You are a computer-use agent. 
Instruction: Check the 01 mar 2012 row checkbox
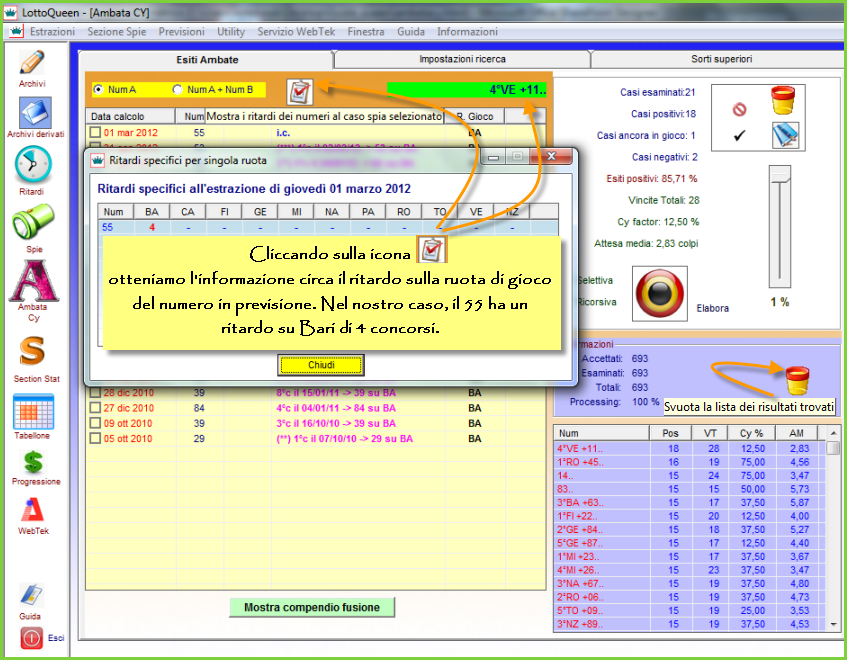pyautogui.click(x=96, y=132)
